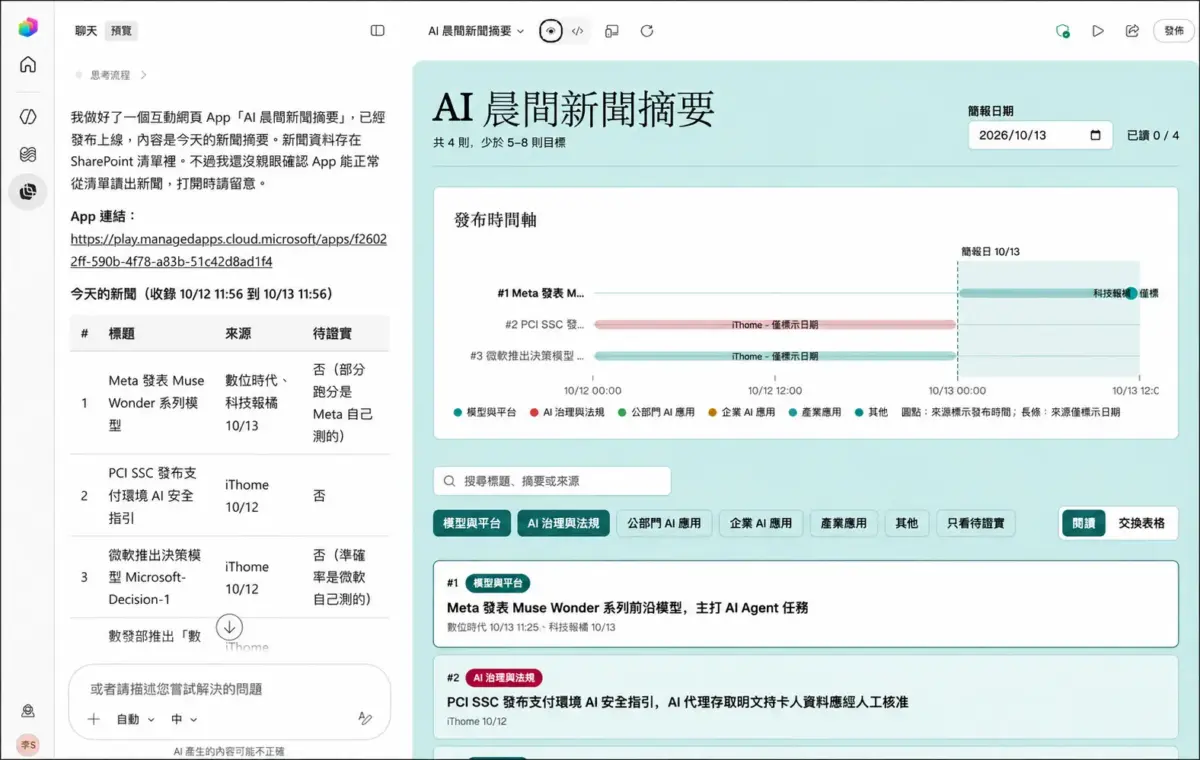Viewport: 1200px width, 760px height.
Task: Switch to the code view icon
Action: point(578,31)
